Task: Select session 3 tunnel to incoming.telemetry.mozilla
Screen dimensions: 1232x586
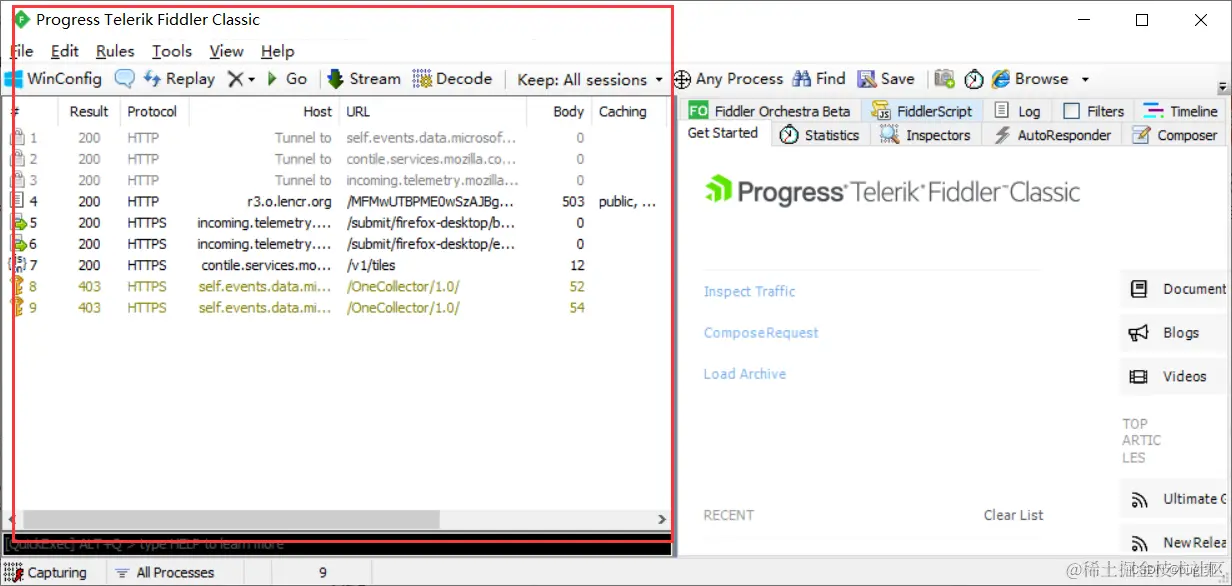Action: coord(336,180)
